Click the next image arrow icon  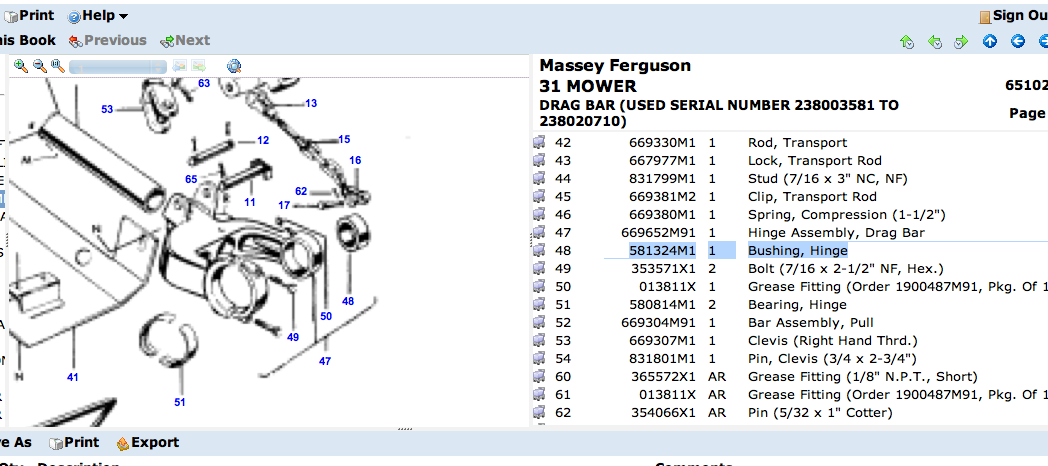point(199,66)
